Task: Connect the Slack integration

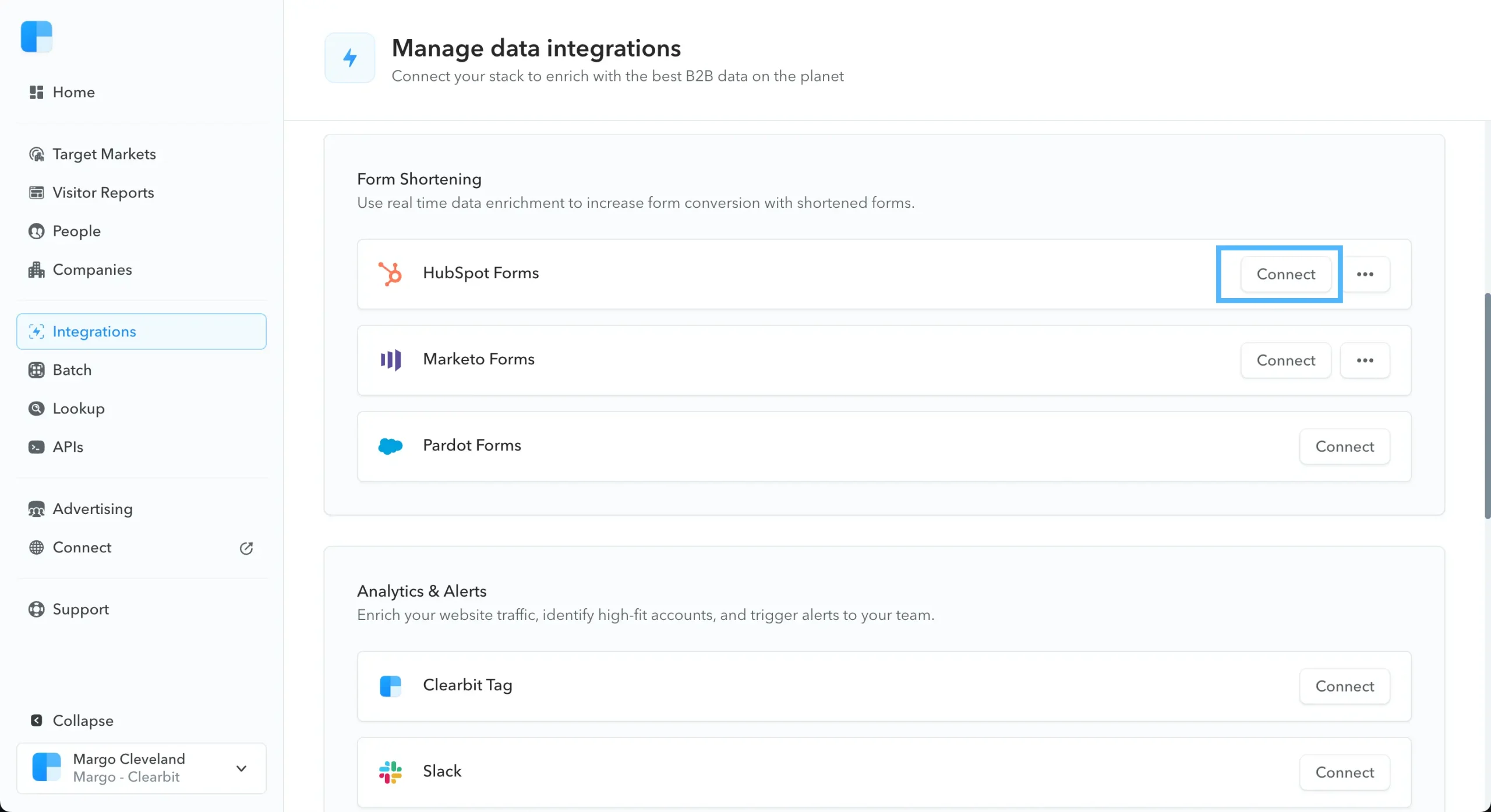Action: [x=1345, y=771]
